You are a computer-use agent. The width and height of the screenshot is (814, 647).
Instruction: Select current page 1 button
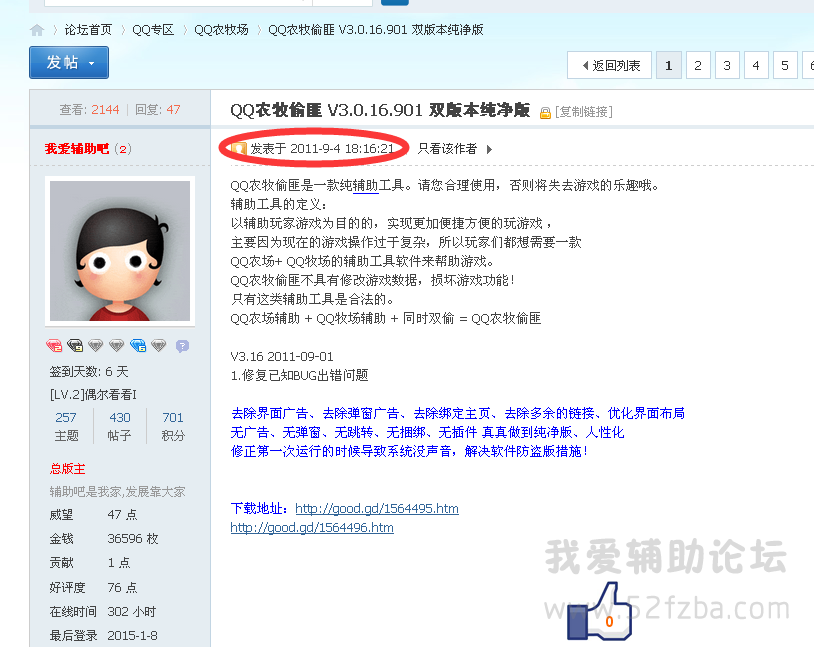[x=669, y=65]
